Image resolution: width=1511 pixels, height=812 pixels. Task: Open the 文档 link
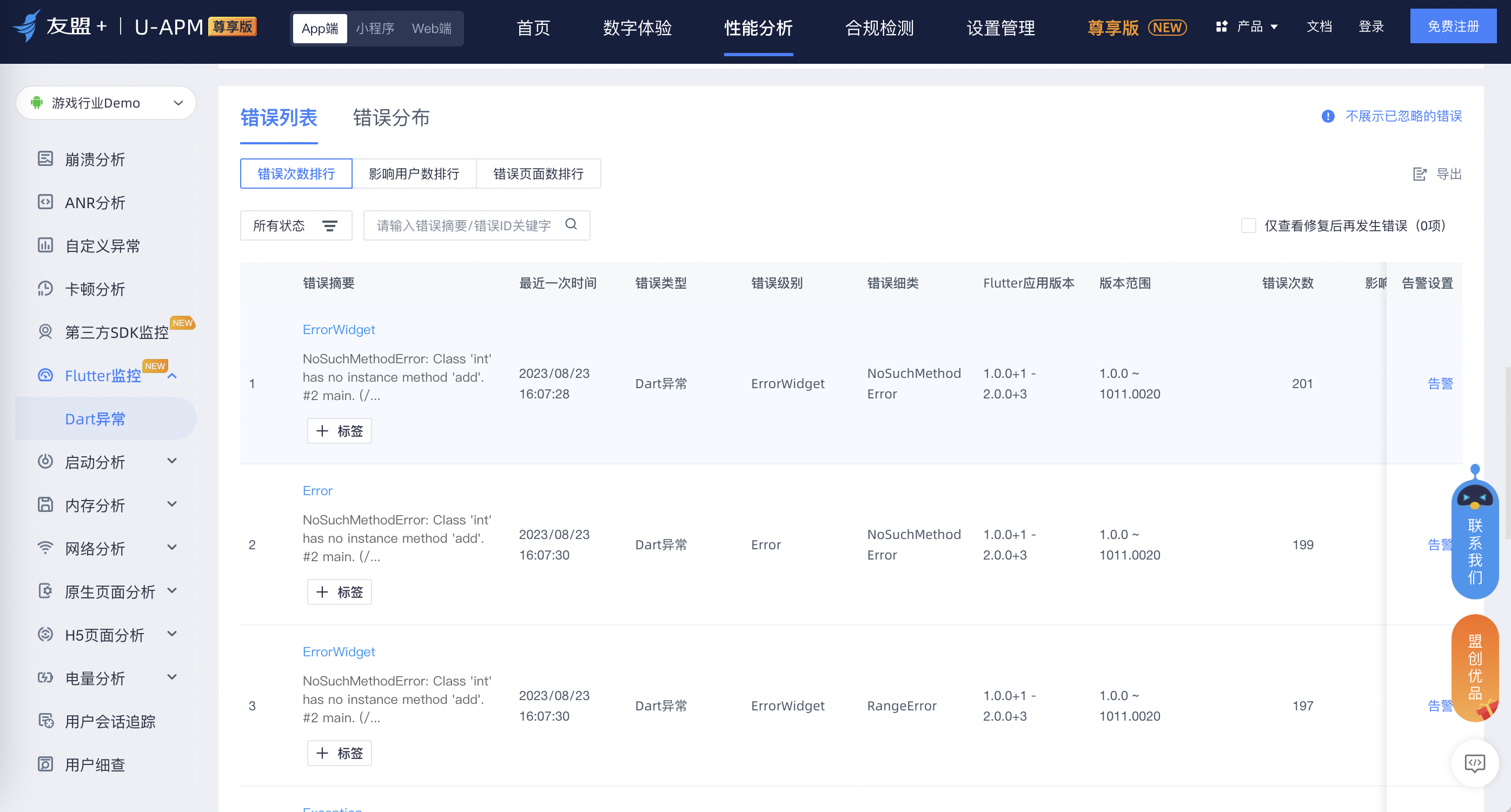(x=1320, y=26)
